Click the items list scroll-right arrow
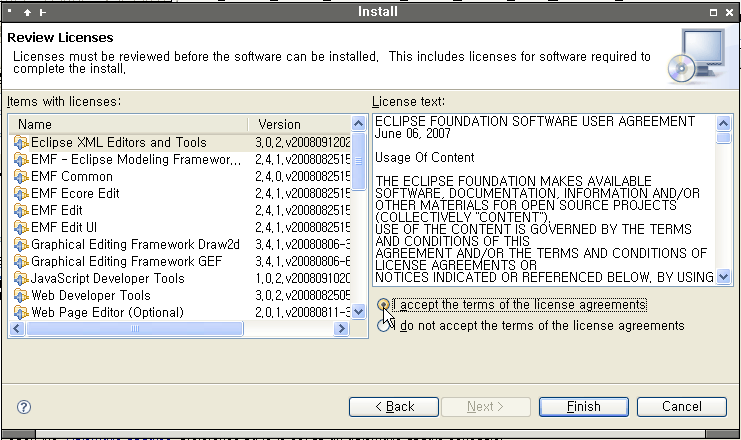The image size is (741, 440). pyautogui.click(x=341, y=328)
